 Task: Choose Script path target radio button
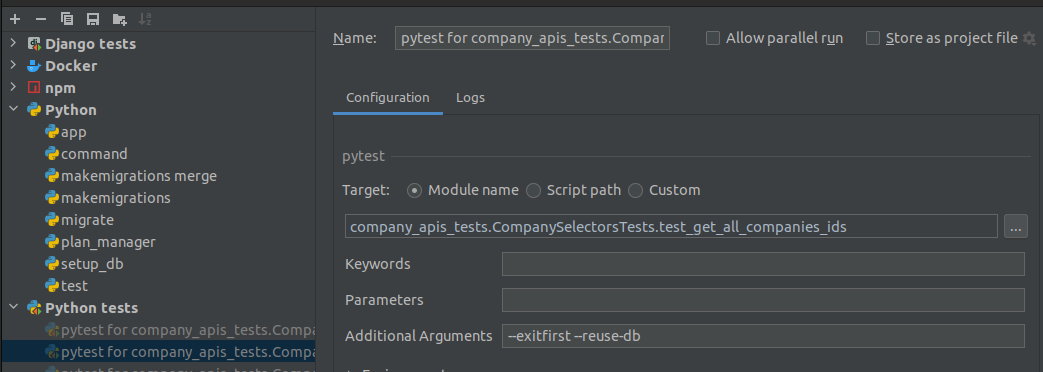(533, 191)
